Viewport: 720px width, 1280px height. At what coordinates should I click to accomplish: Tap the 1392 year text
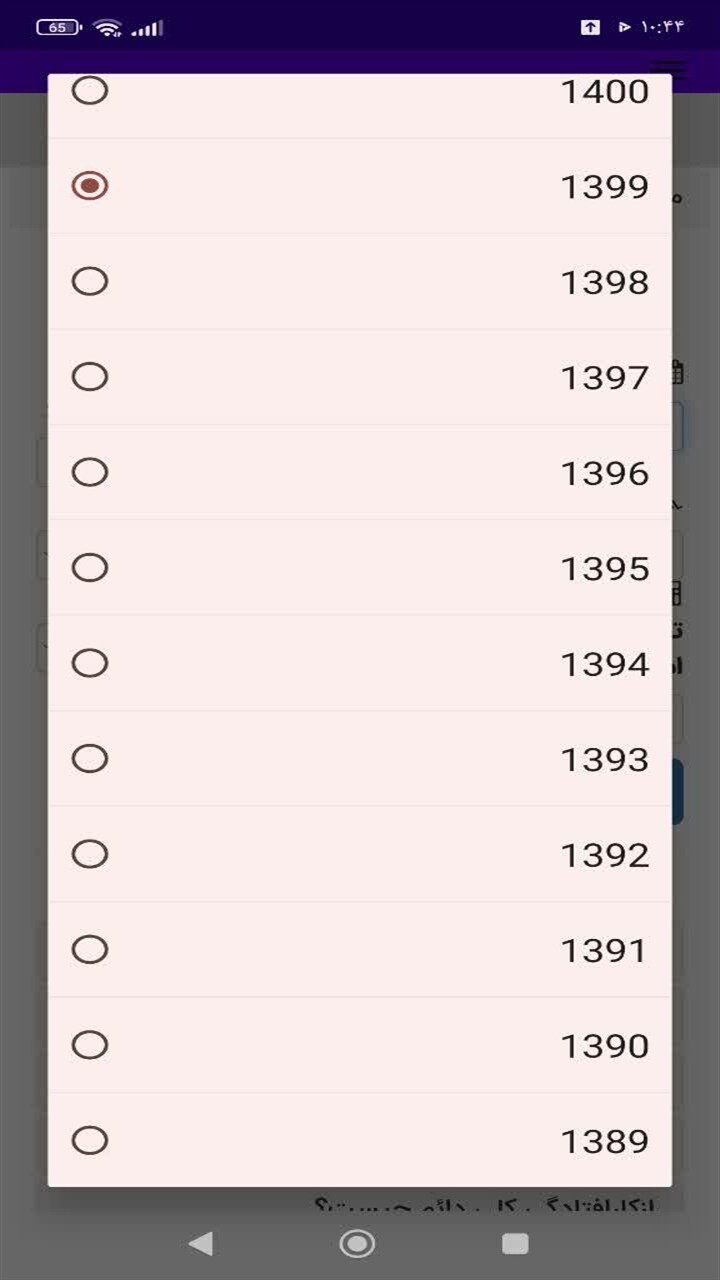(604, 855)
